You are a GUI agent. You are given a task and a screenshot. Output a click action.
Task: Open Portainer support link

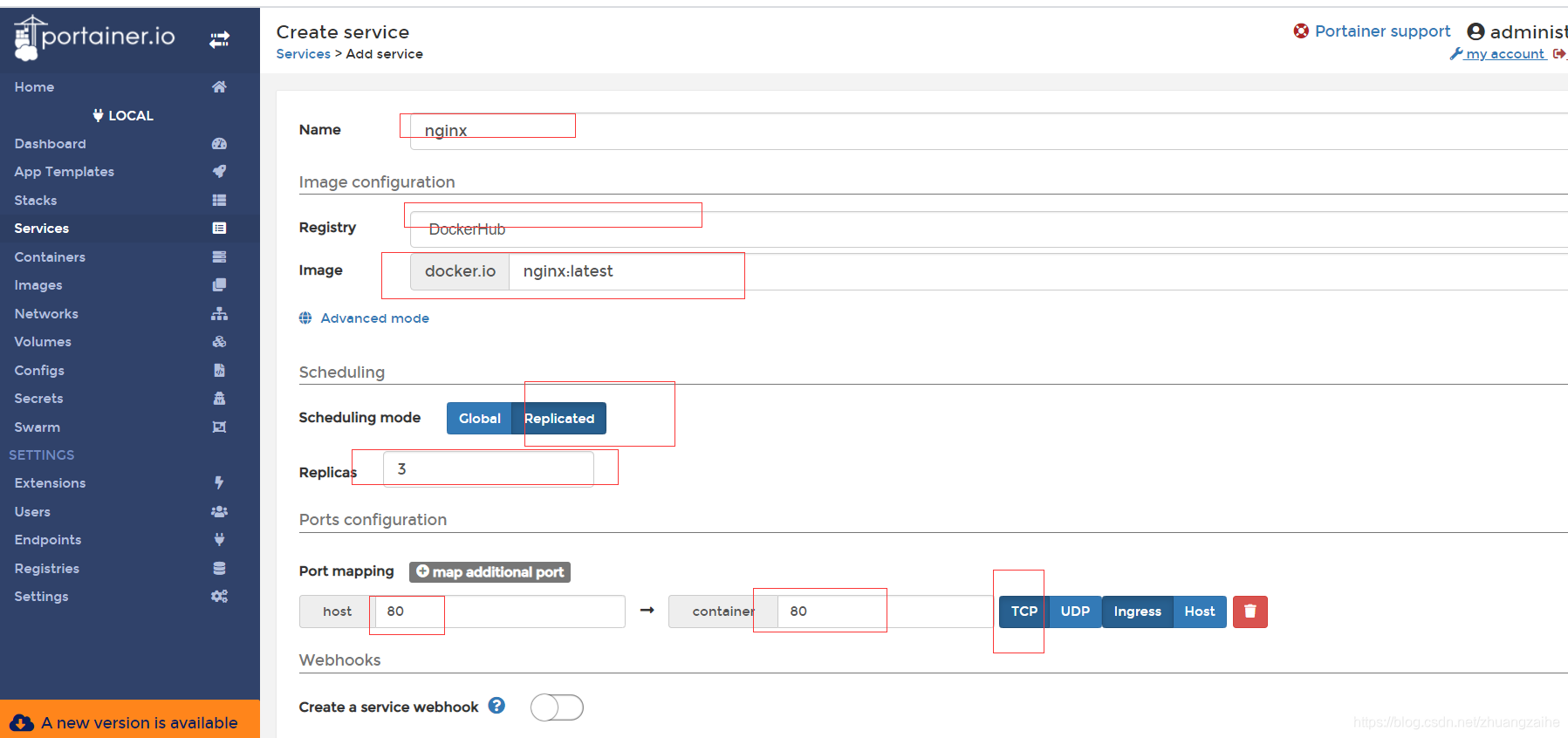1382,31
